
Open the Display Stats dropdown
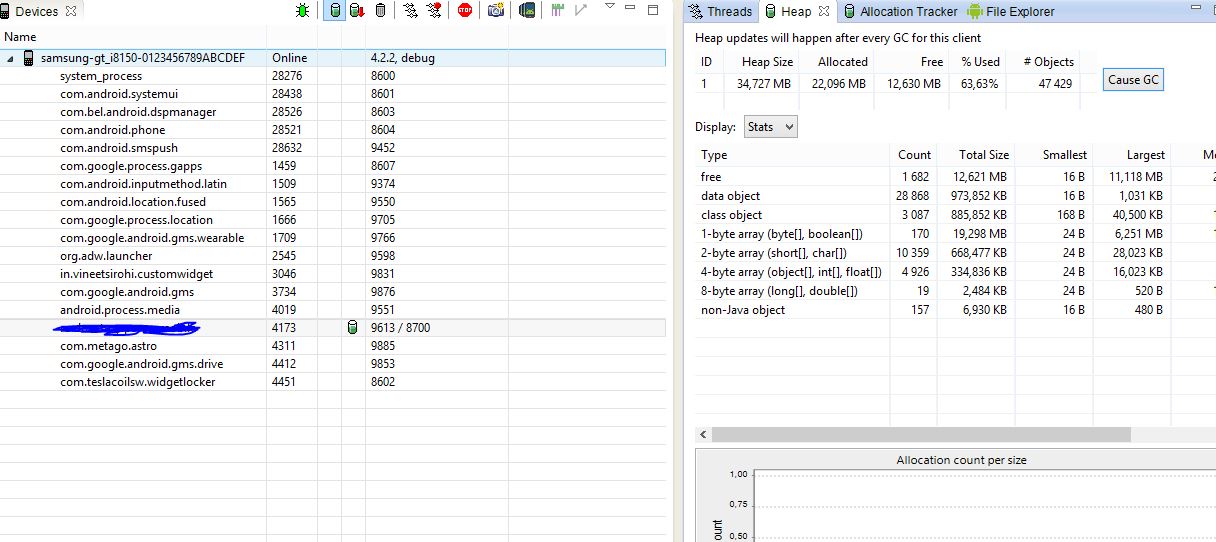(x=770, y=127)
